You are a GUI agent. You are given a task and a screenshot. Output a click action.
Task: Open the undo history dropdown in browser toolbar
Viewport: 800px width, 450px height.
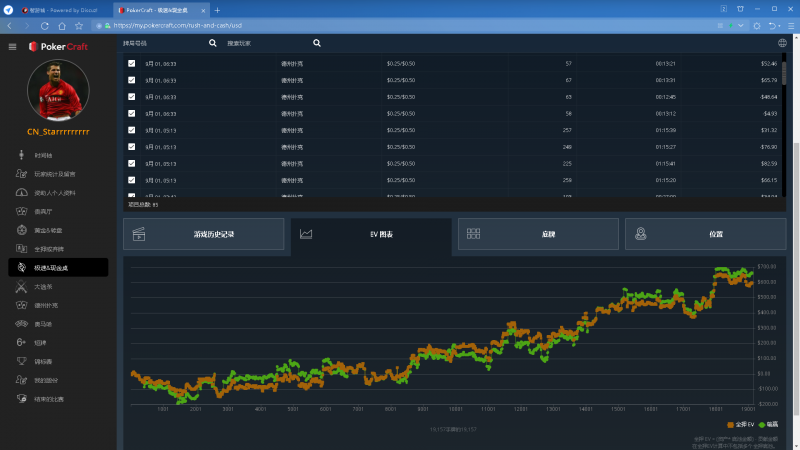coord(778,25)
